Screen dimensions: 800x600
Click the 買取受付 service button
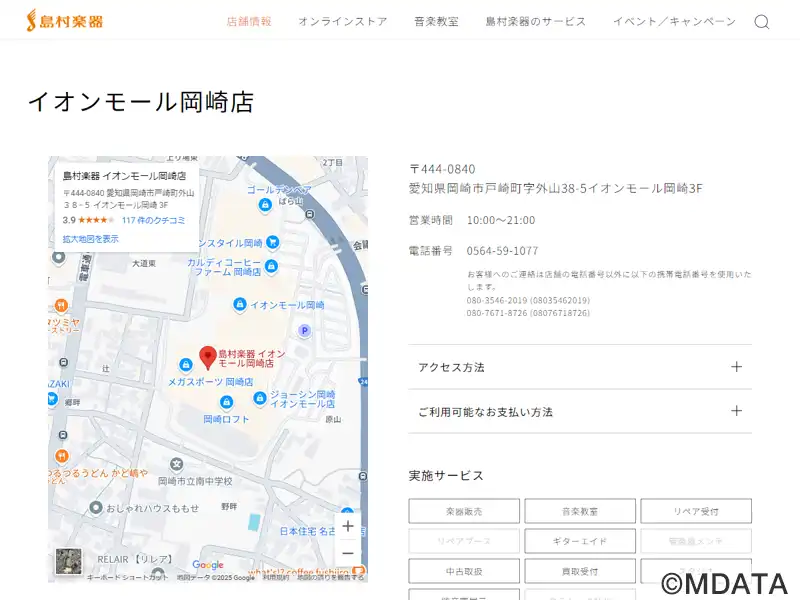(x=580, y=571)
